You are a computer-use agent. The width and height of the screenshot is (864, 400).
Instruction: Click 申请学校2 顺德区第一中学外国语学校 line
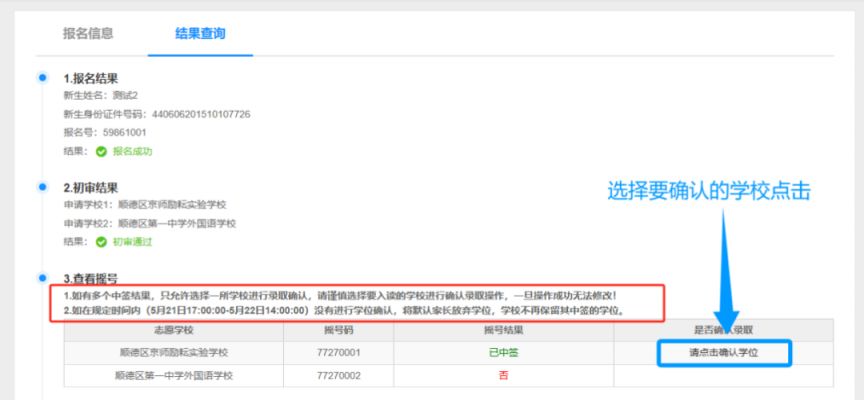(x=150, y=224)
